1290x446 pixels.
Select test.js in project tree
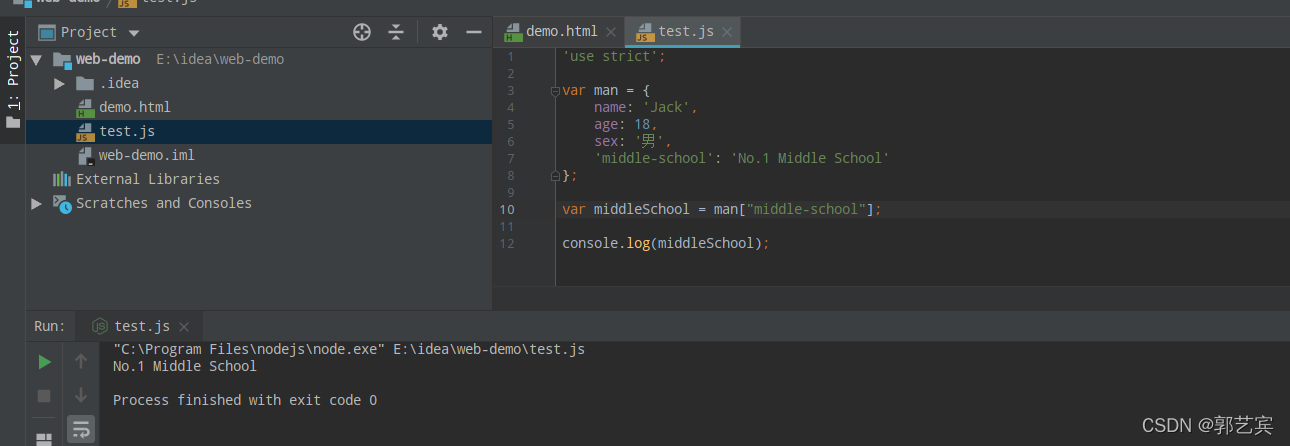coord(127,131)
